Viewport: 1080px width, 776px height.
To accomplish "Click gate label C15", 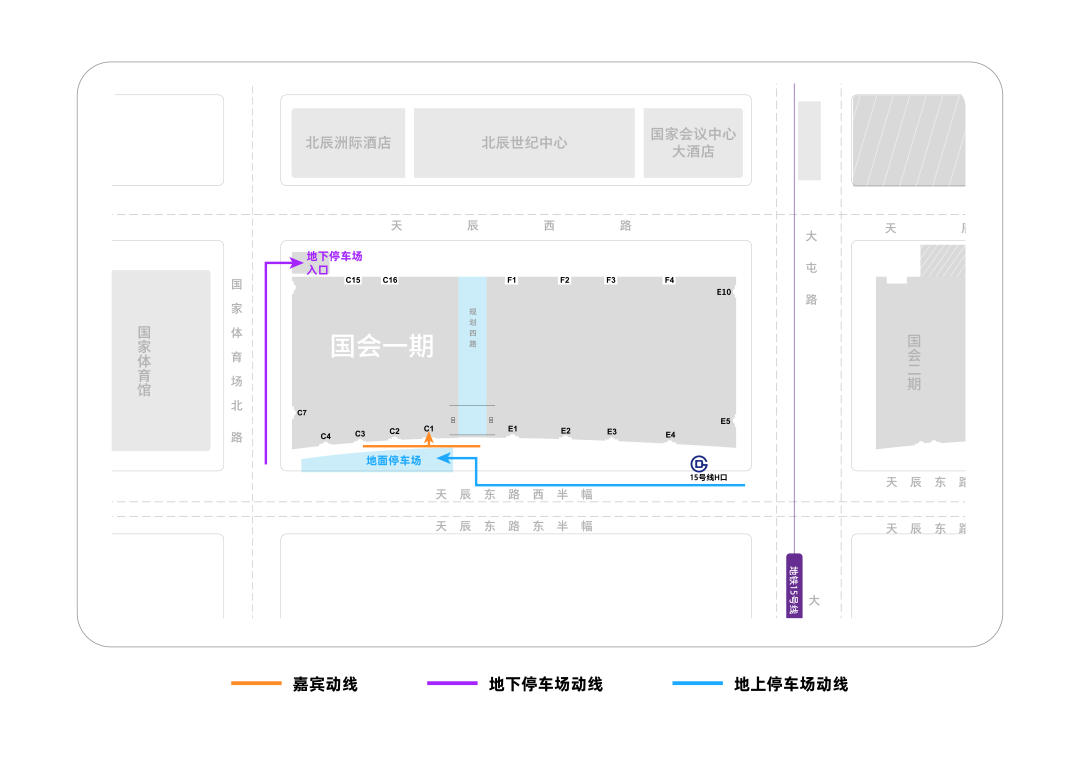I will point(353,280).
